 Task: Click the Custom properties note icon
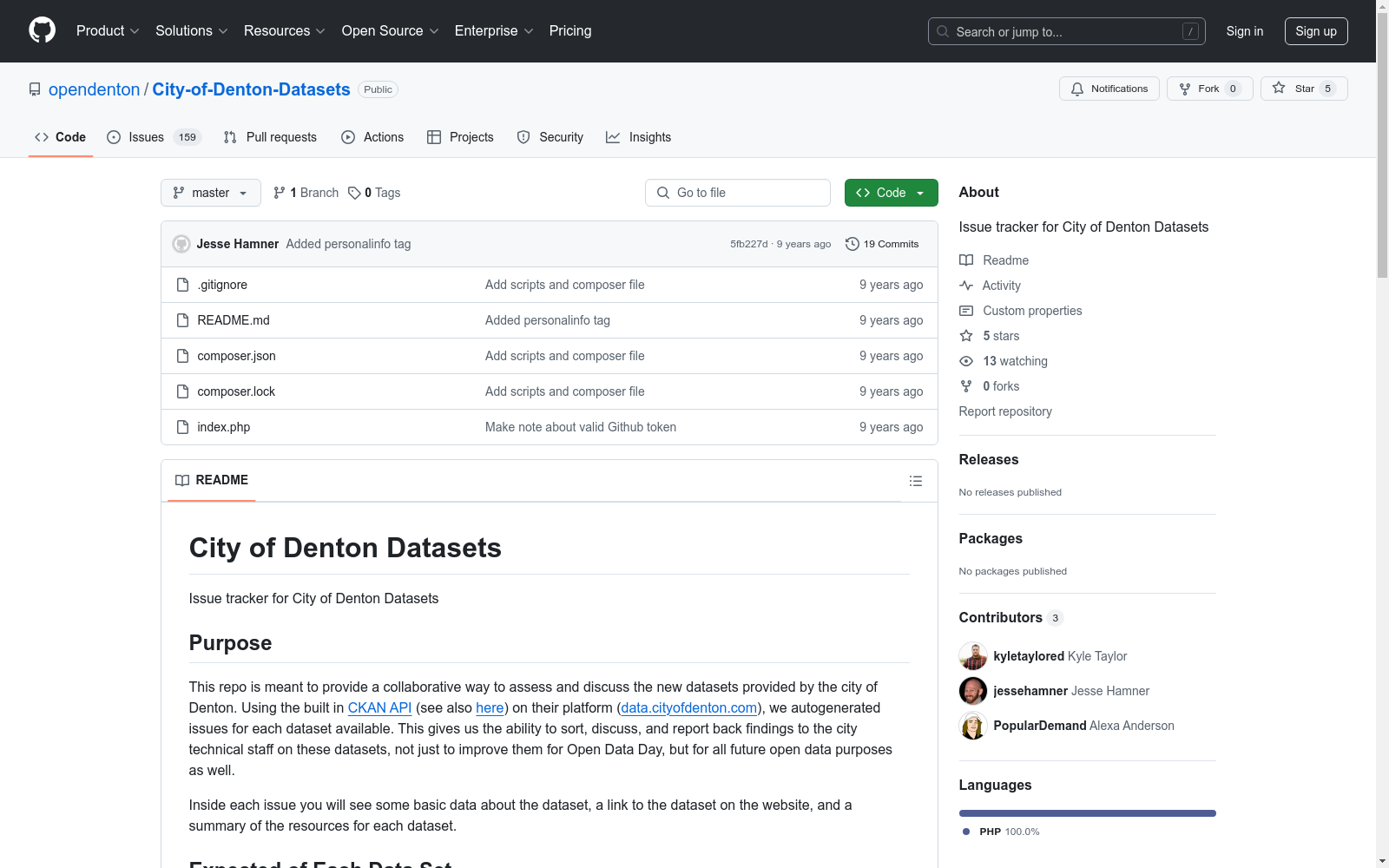click(x=966, y=311)
